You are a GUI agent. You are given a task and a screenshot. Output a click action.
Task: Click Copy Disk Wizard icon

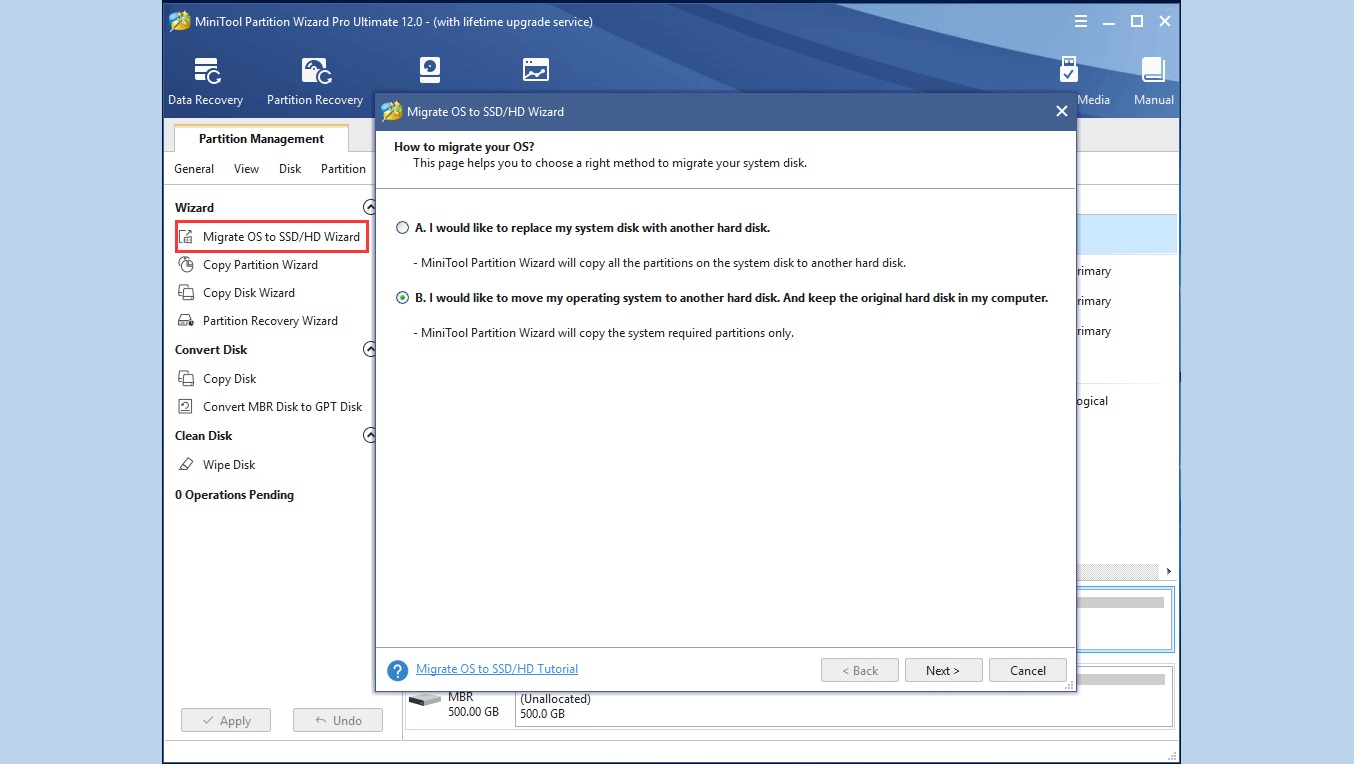(186, 293)
